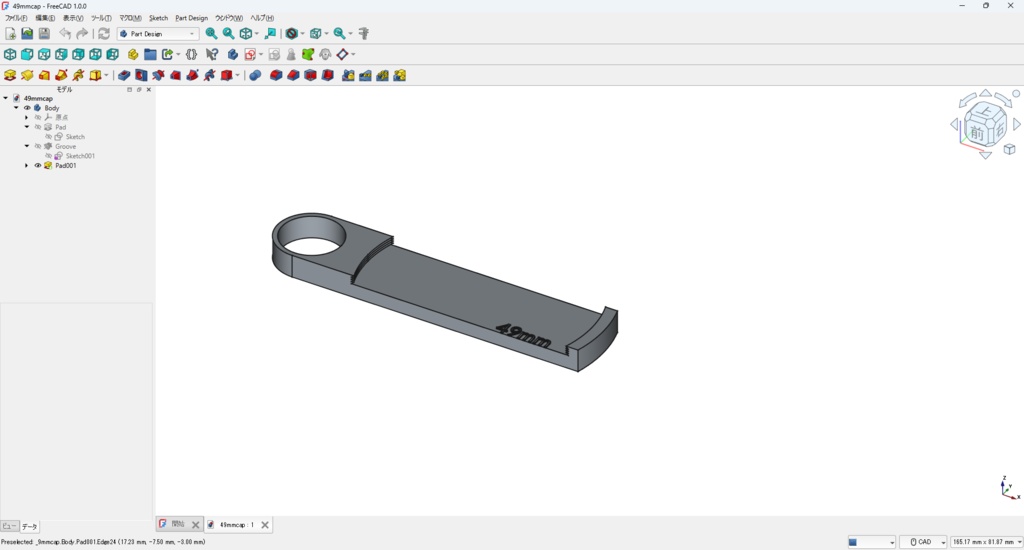The width and height of the screenshot is (1024, 550).
Task: Undo the last action
Action: click(65, 33)
